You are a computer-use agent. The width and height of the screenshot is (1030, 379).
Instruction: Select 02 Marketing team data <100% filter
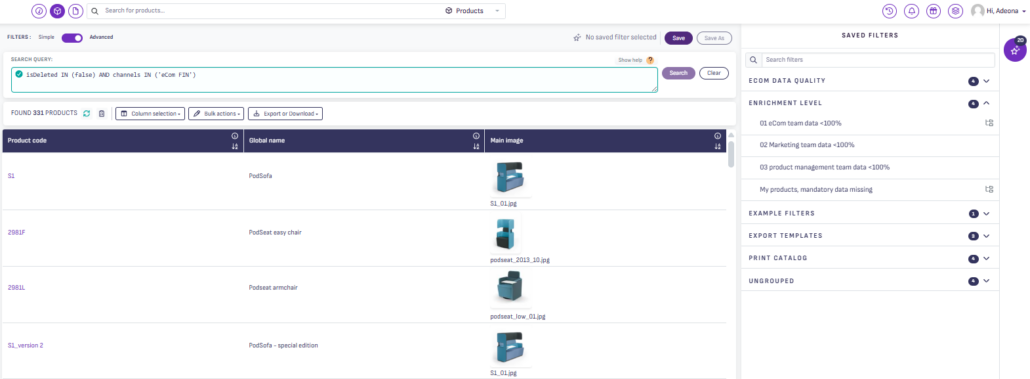807,145
